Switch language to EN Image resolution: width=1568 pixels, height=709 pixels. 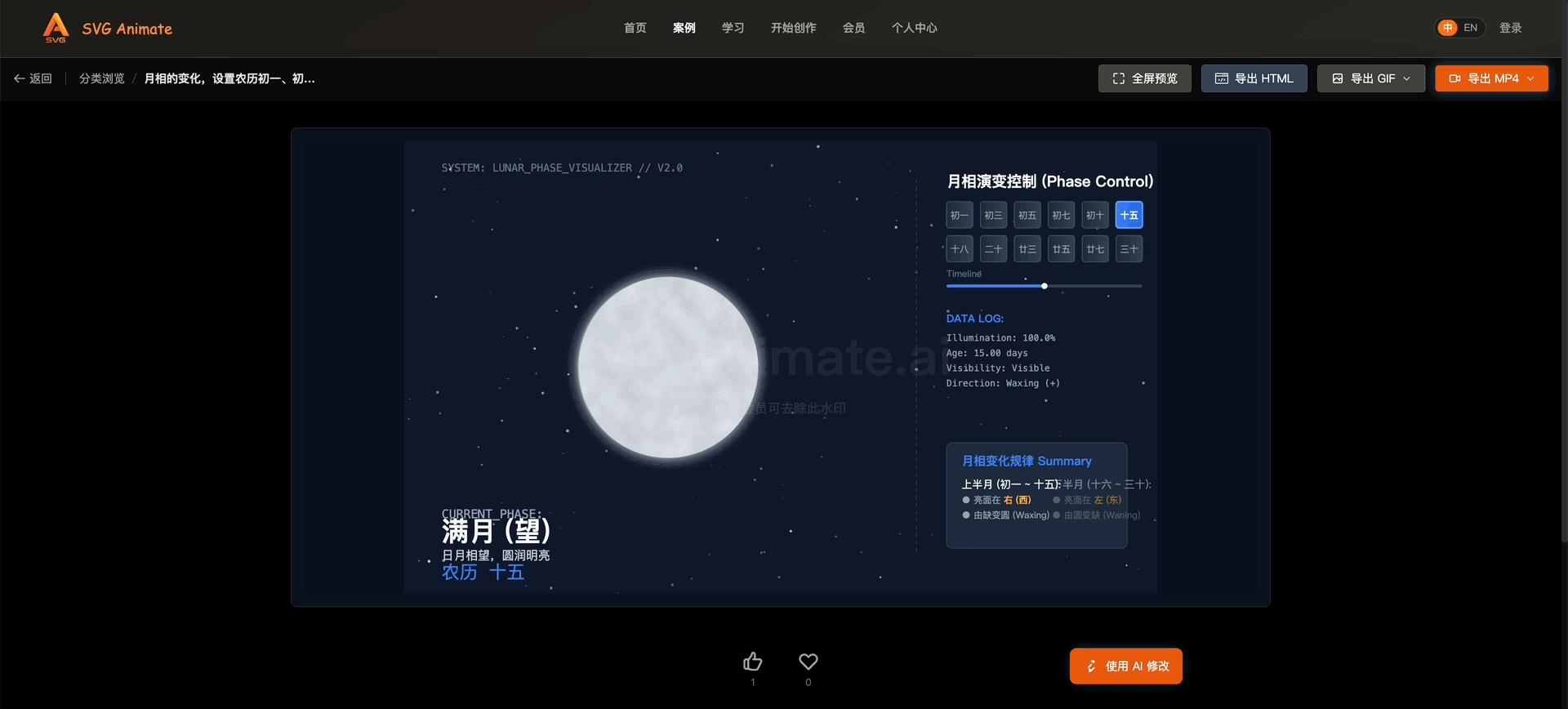point(1470,28)
